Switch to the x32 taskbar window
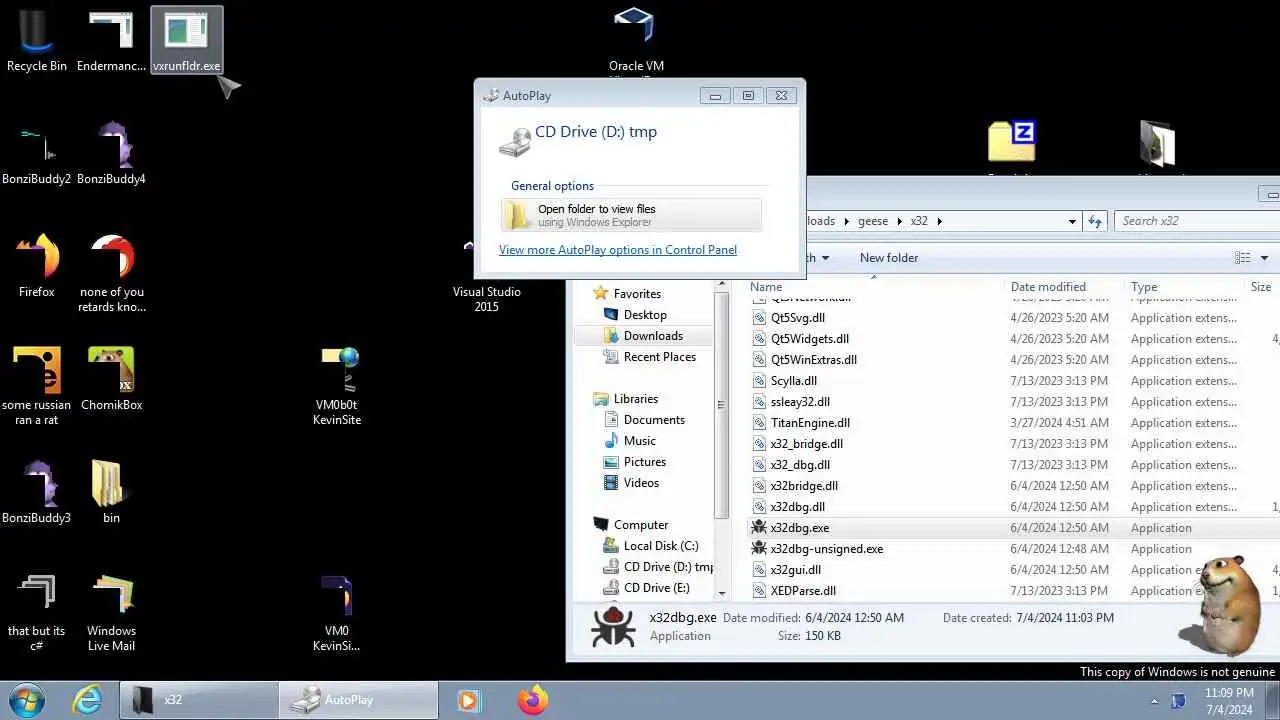 [198, 700]
